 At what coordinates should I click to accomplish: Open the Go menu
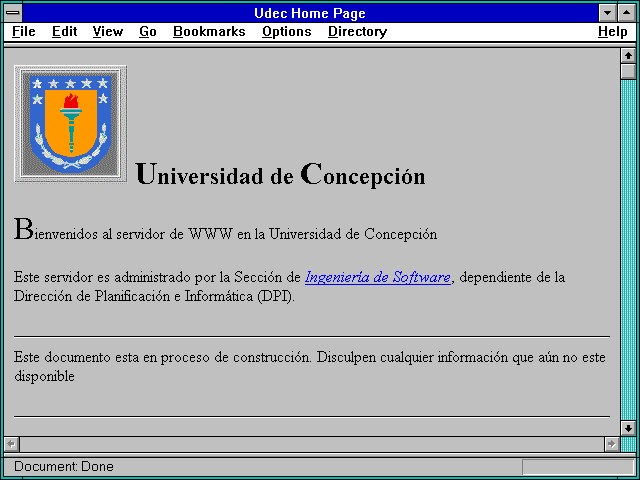click(x=148, y=32)
